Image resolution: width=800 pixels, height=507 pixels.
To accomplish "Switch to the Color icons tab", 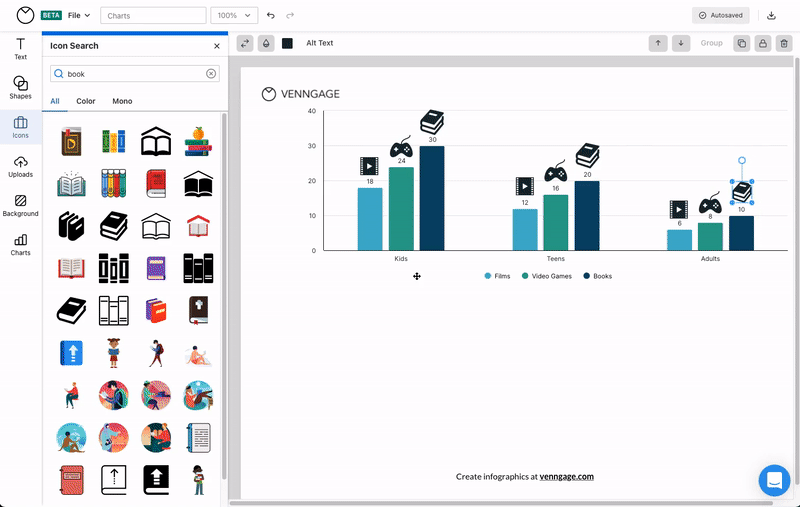I will [x=86, y=101].
